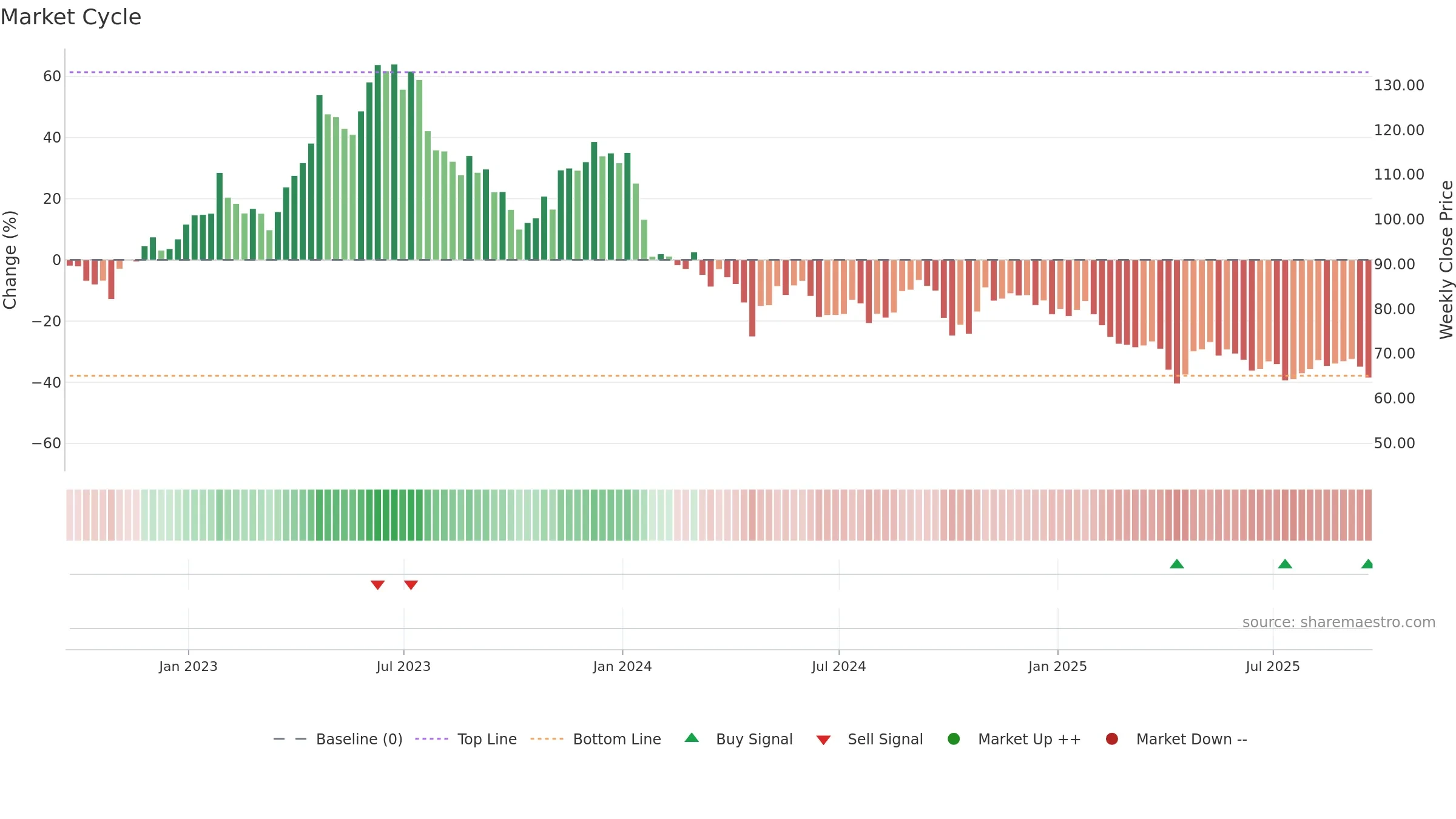Click the Baseline (0) dashed legend marker
The height and width of the screenshot is (819, 1456).
(x=290, y=739)
